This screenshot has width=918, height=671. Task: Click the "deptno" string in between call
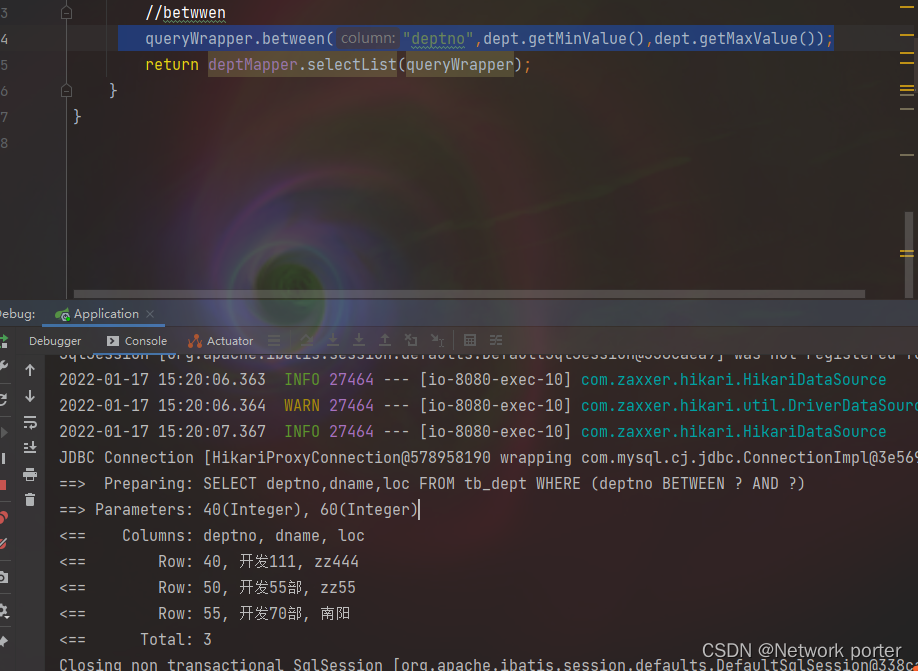pyautogui.click(x=438, y=39)
